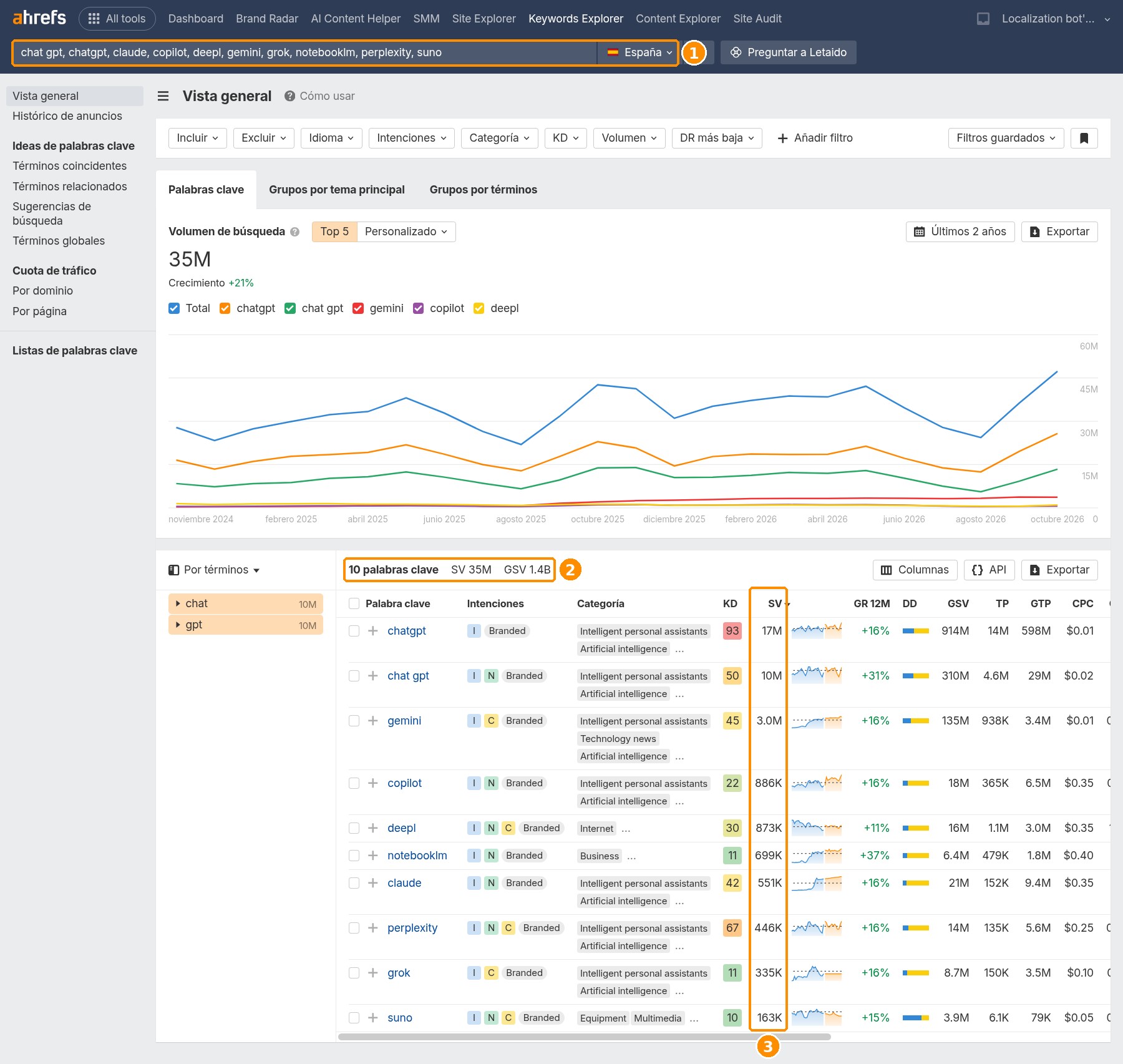The width and height of the screenshot is (1123, 1064).
Task: Switch to Grupos por tema principal tab
Action: coord(337,190)
